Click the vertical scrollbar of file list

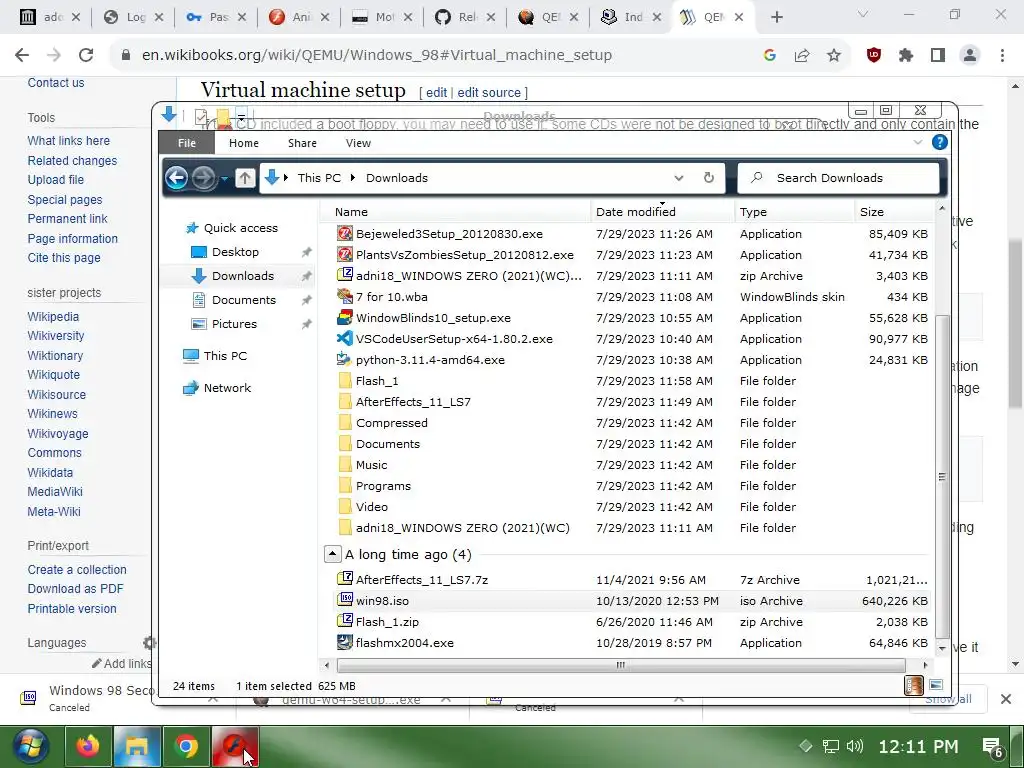942,476
